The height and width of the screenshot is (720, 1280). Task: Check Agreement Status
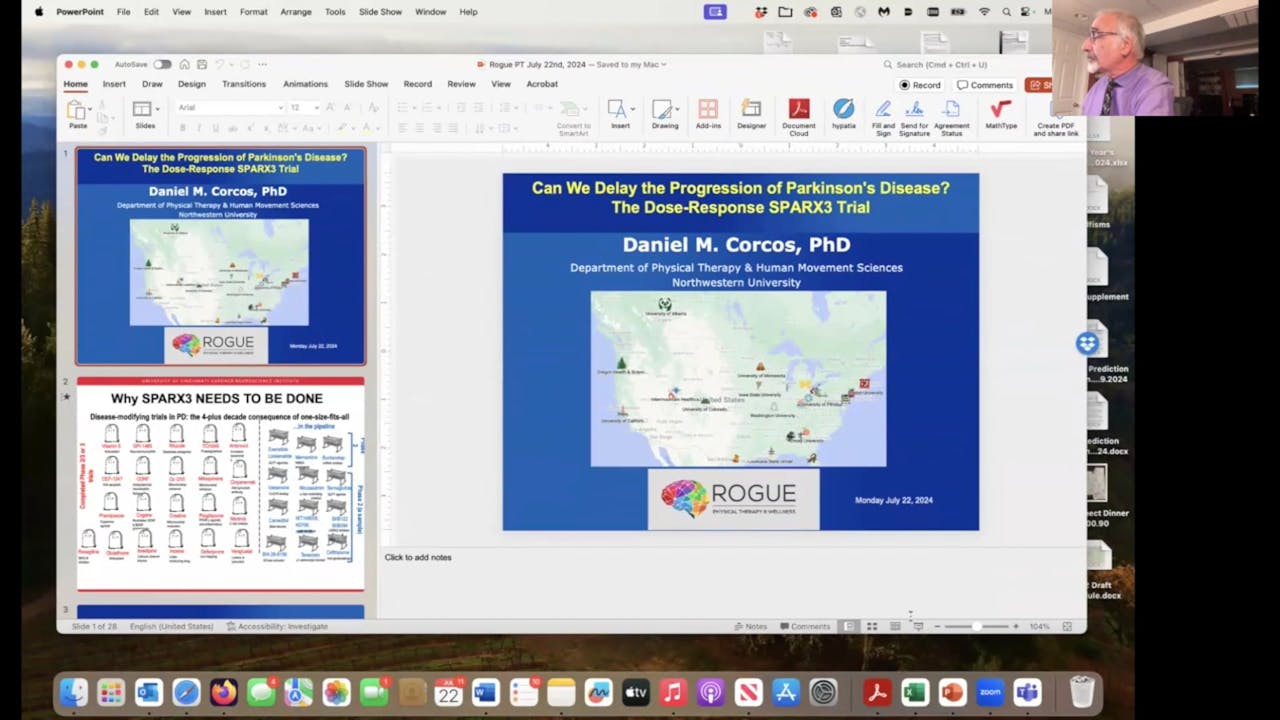pyautogui.click(x=951, y=112)
